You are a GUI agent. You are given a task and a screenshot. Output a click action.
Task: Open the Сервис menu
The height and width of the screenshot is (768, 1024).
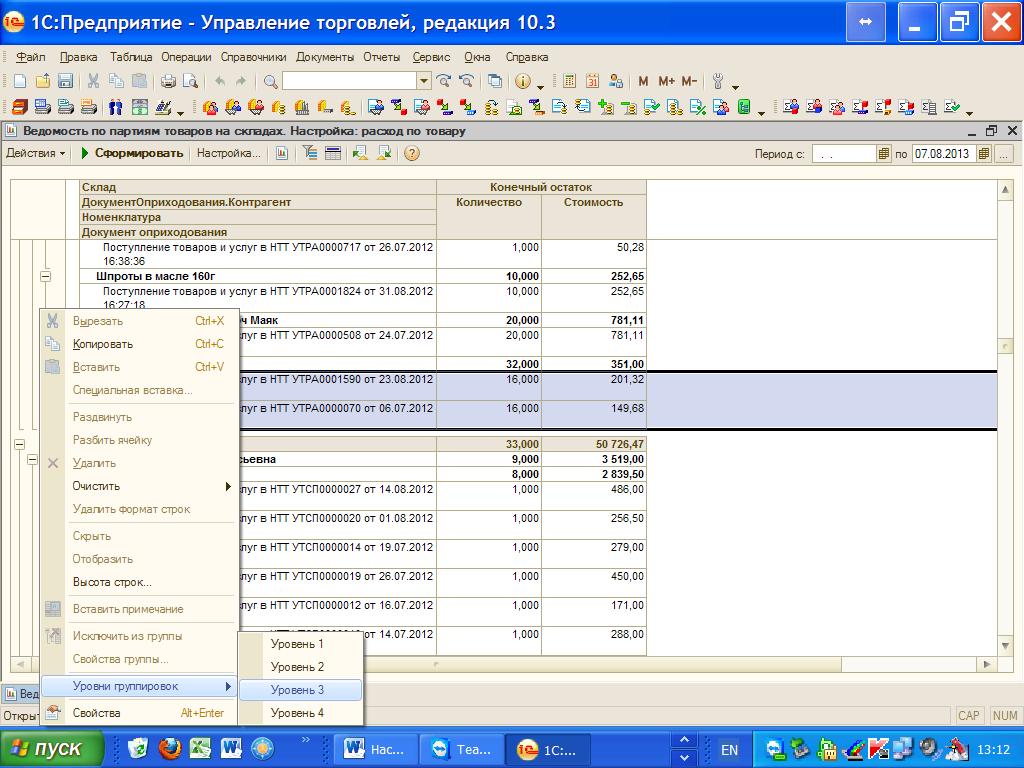(431, 57)
